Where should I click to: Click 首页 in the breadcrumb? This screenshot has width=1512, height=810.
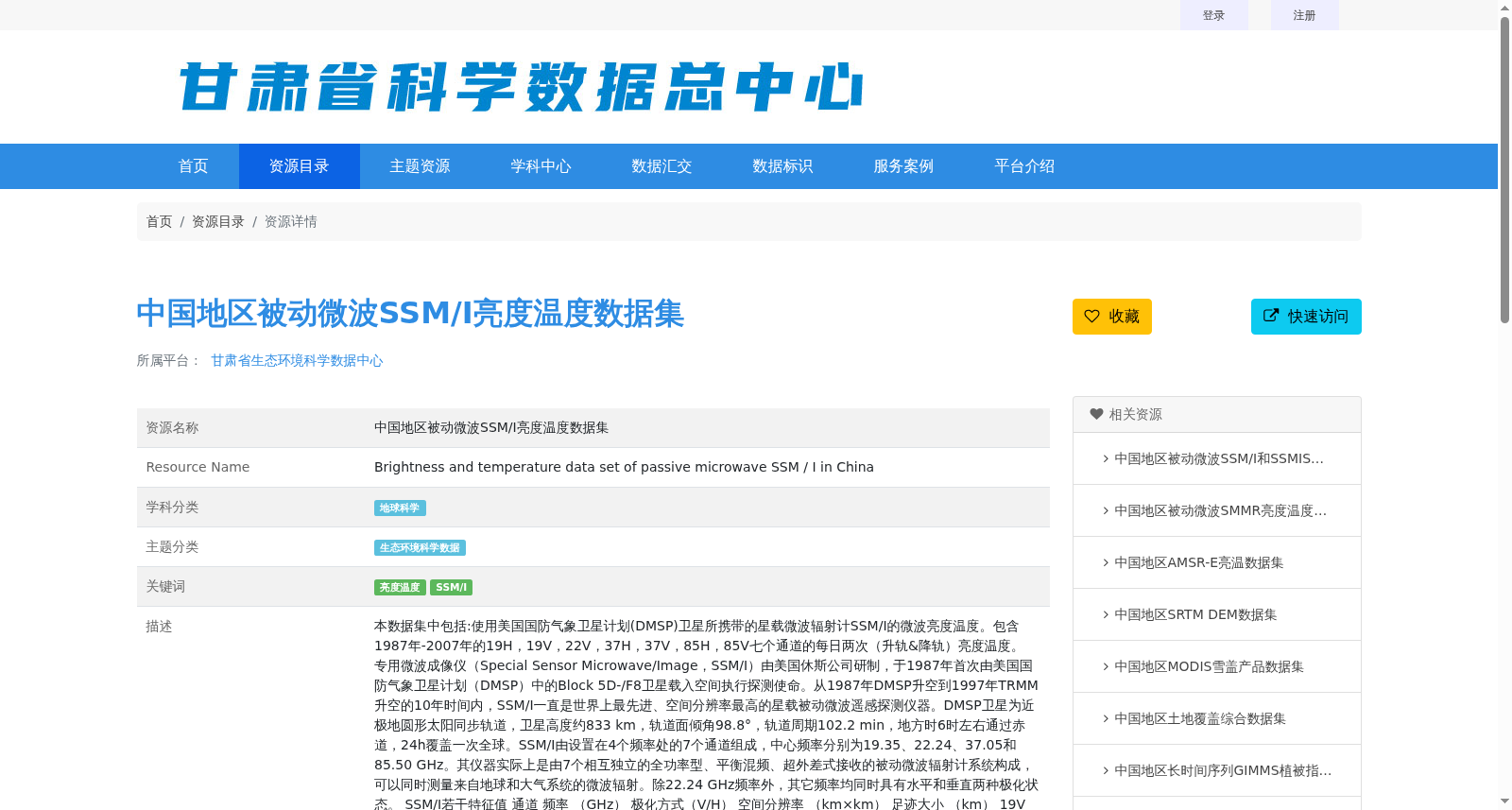coord(159,222)
